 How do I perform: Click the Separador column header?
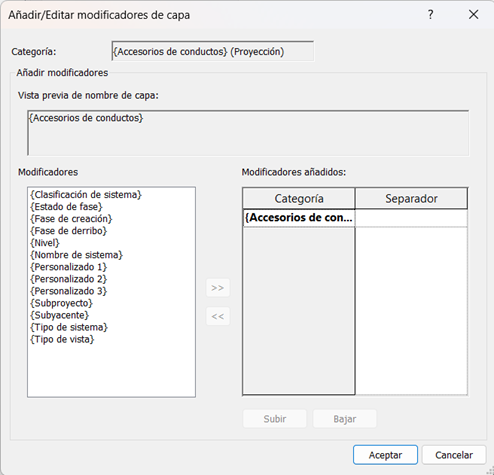point(411,198)
